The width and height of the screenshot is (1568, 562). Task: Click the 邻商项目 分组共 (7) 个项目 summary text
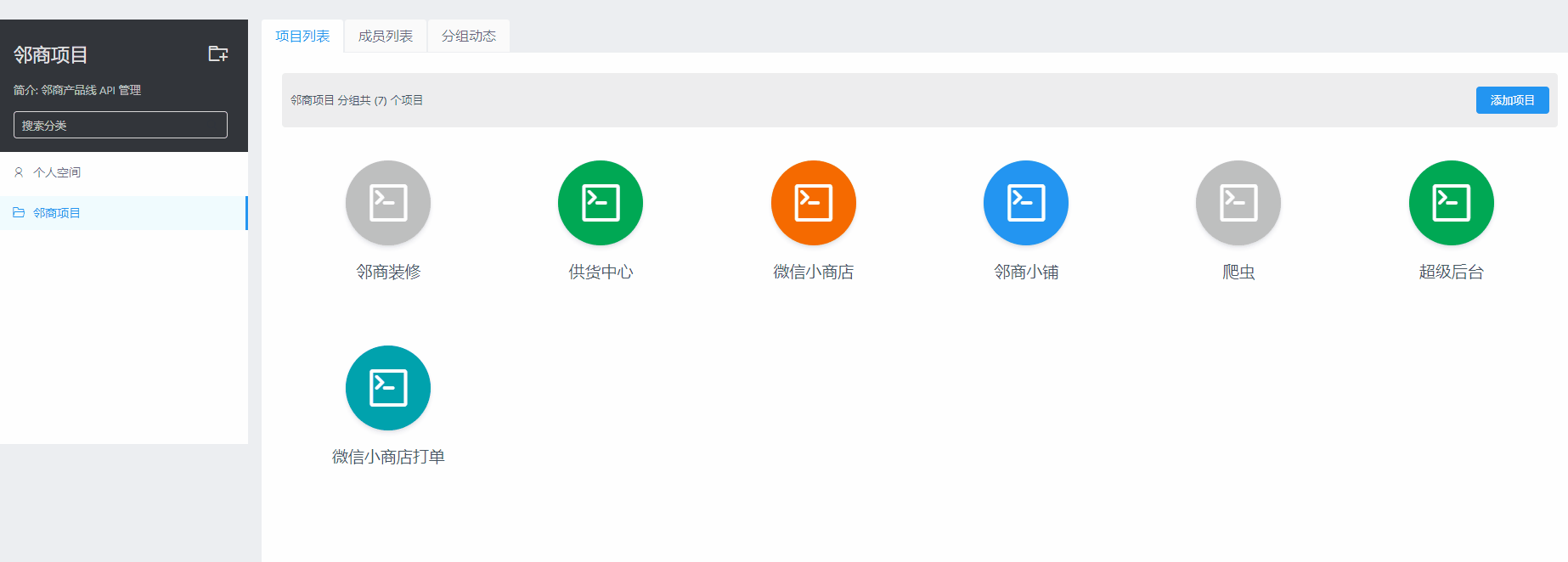[x=357, y=100]
